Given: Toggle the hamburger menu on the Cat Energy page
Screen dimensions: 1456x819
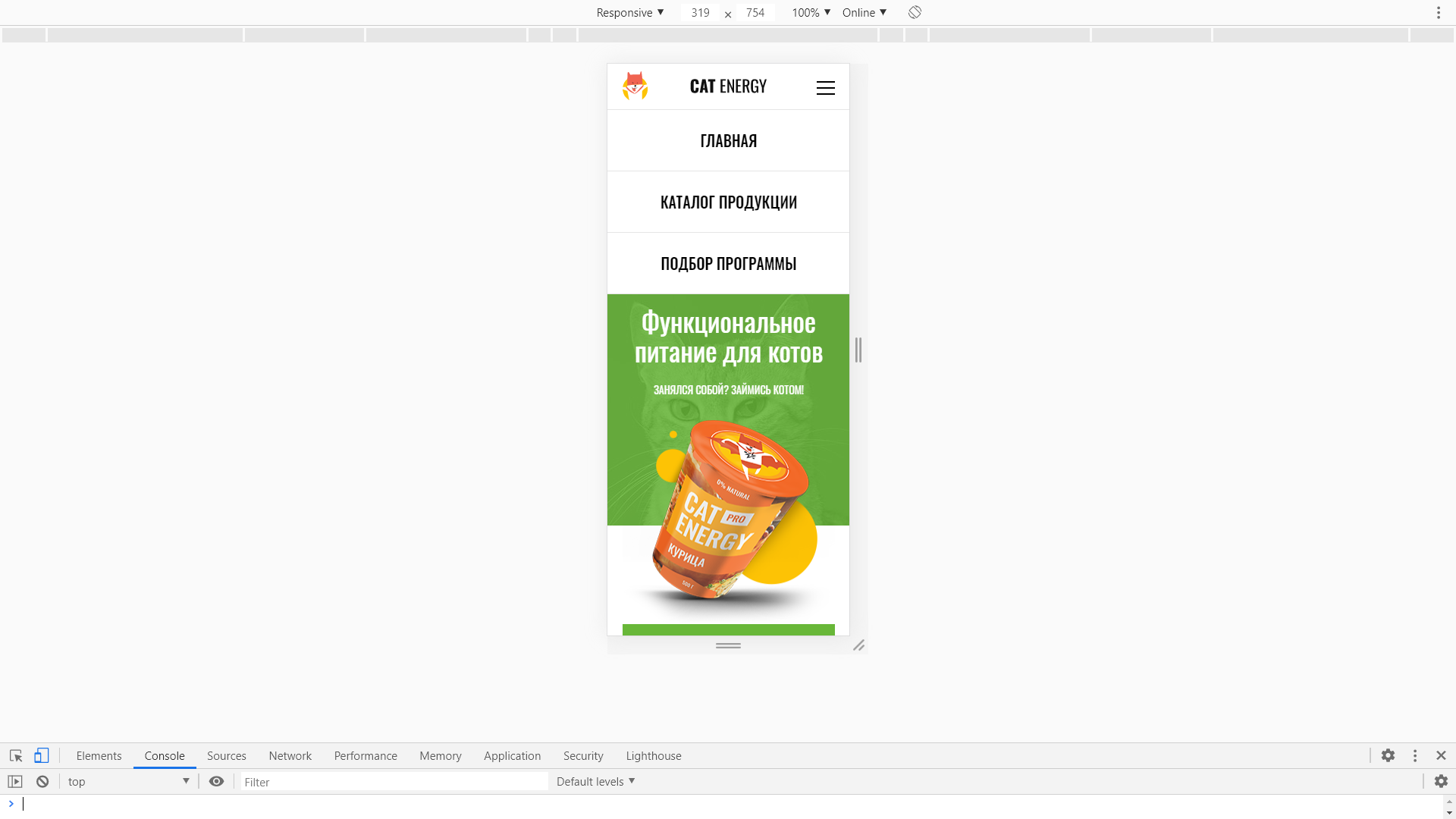Looking at the screenshot, I should point(825,88).
